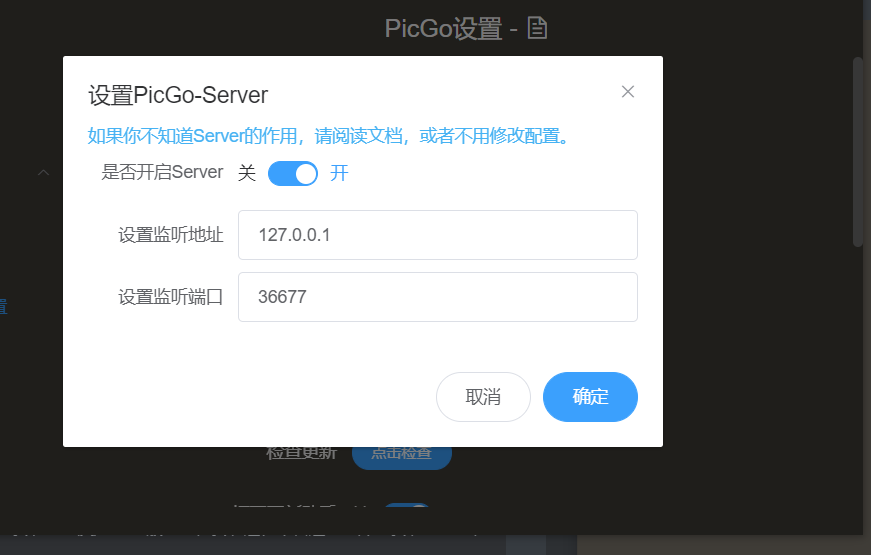Click the document icon beside PicGo设置 title
The image size is (871, 555).
pyautogui.click(x=538, y=28)
